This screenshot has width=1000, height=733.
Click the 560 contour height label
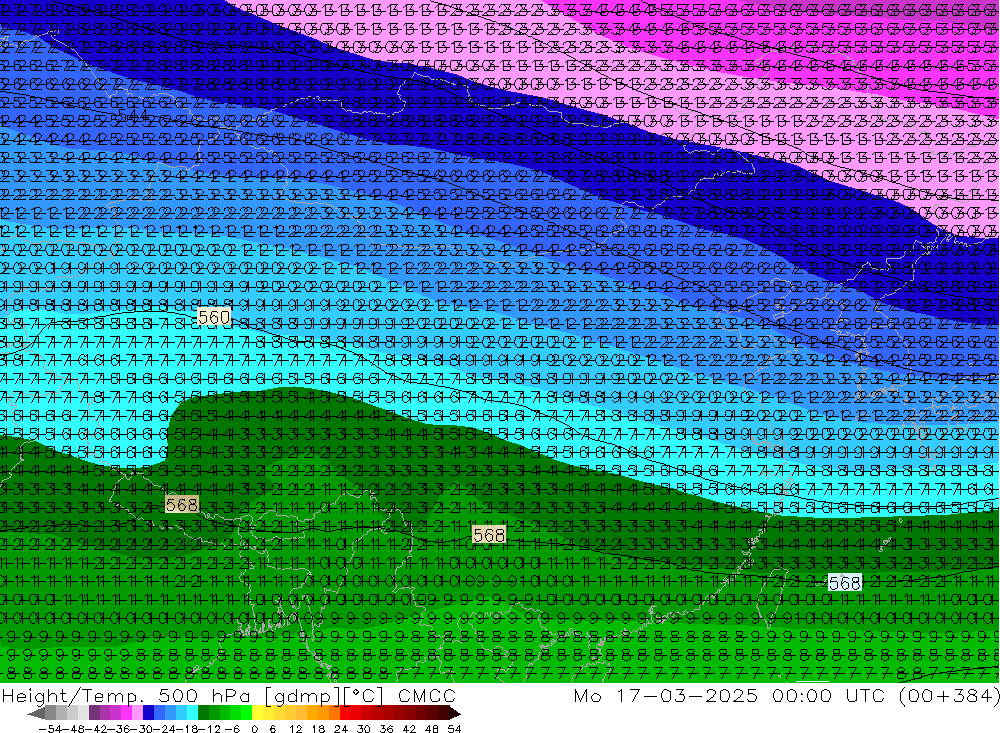tap(214, 317)
